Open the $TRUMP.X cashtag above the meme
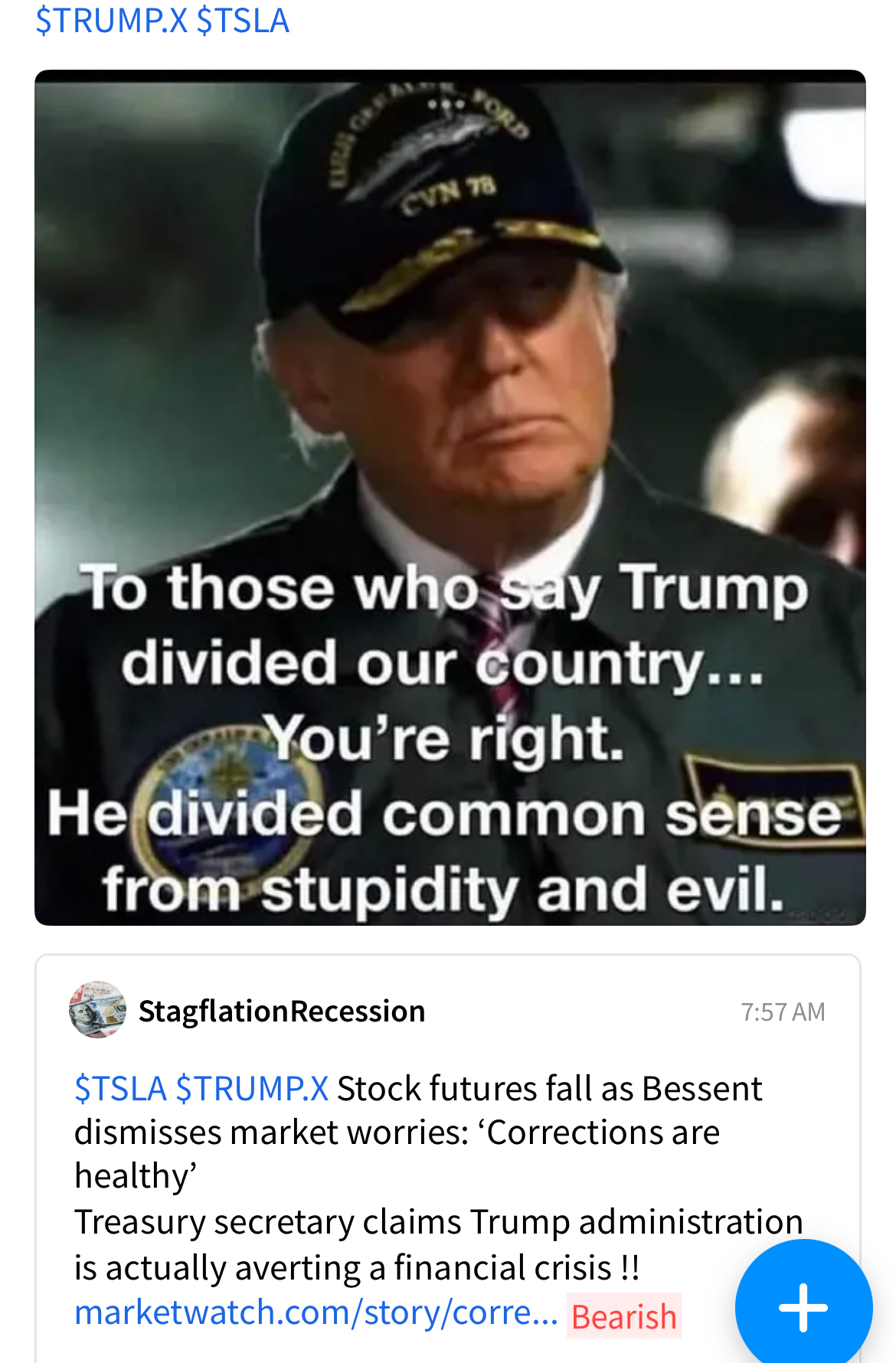The height and width of the screenshot is (1363, 896). click(112, 20)
